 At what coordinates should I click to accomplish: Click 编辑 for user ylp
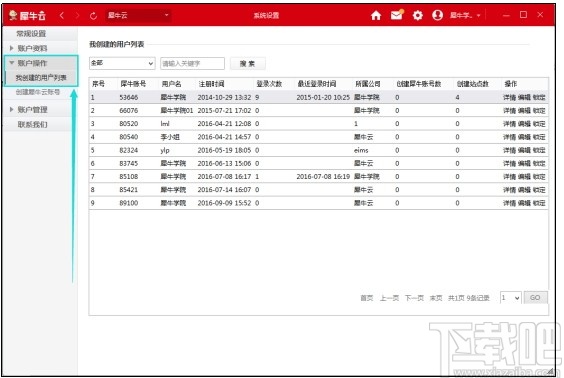pos(524,150)
